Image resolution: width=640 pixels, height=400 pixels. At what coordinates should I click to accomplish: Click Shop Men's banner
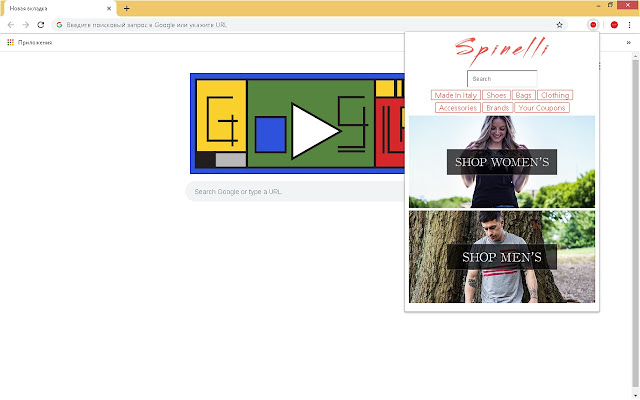pyautogui.click(x=502, y=257)
